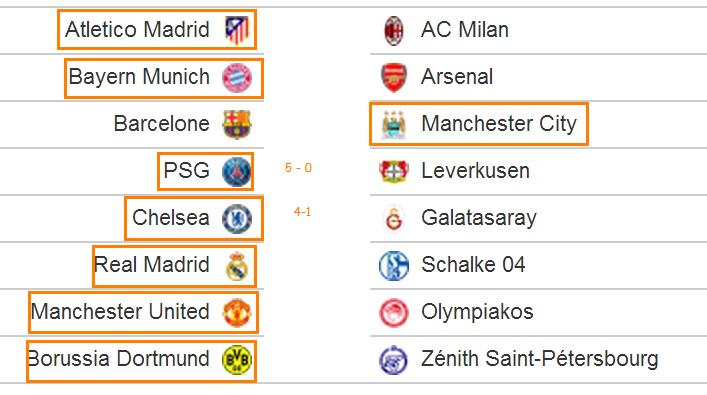The height and width of the screenshot is (395, 707).
Task: Click the Arsenal cannon crest
Action: (394, 77)
